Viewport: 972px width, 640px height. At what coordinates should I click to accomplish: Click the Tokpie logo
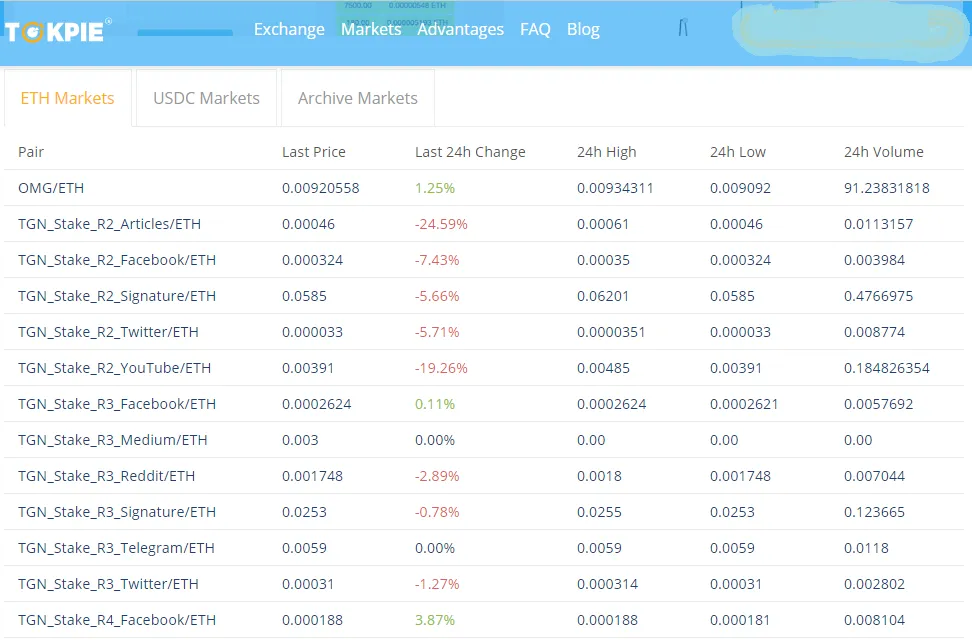tap(58, 31)
